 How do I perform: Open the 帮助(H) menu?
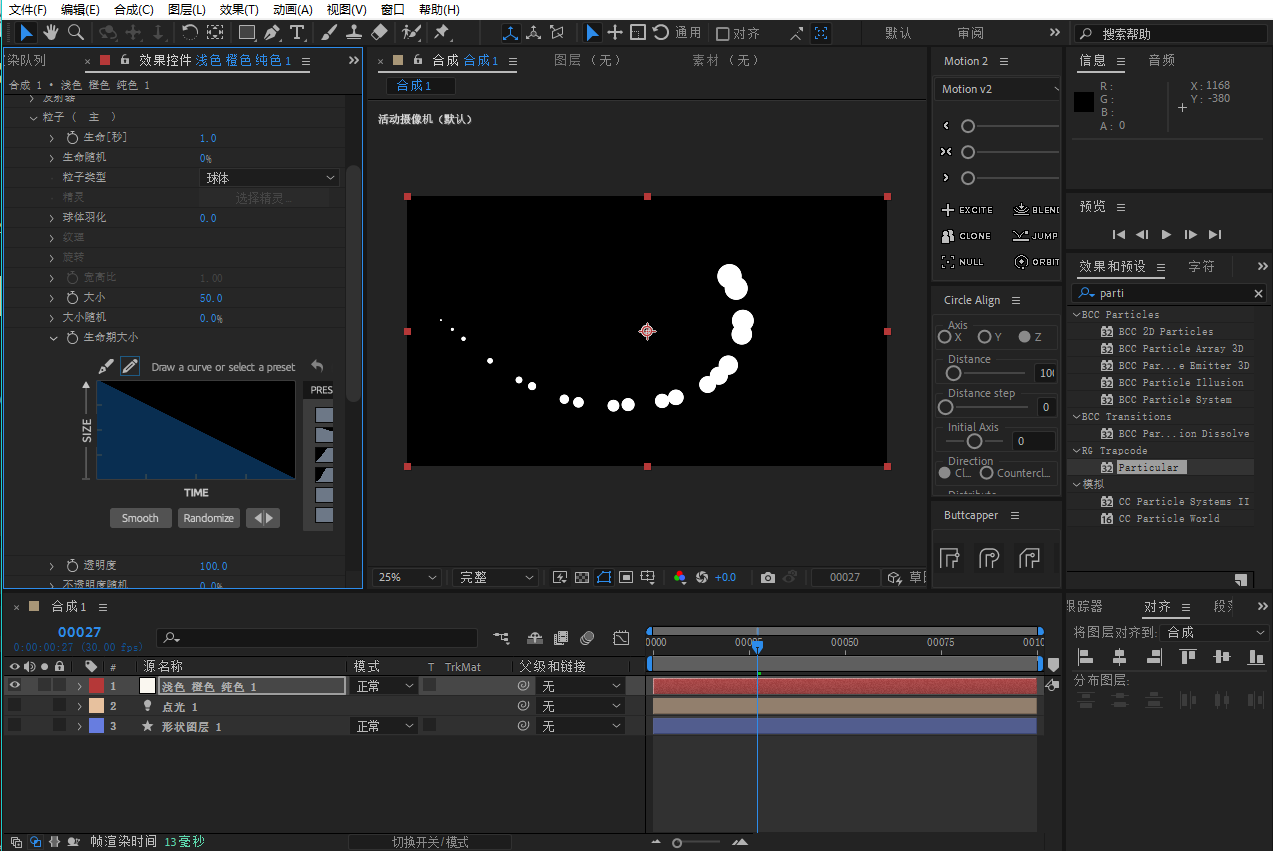click(439, 9)
